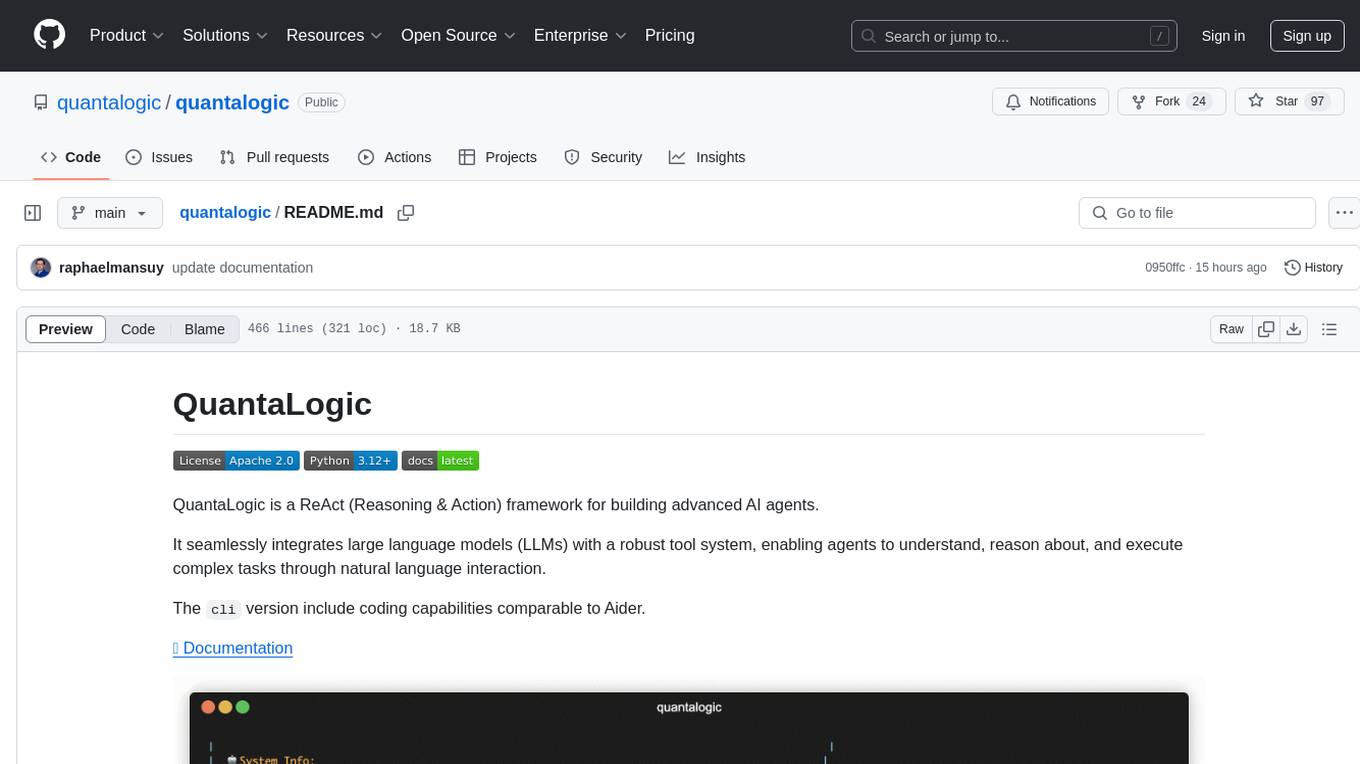The image size is (1360, 764).
Task: Switch to the Actions tab
Action: [394, 157]
